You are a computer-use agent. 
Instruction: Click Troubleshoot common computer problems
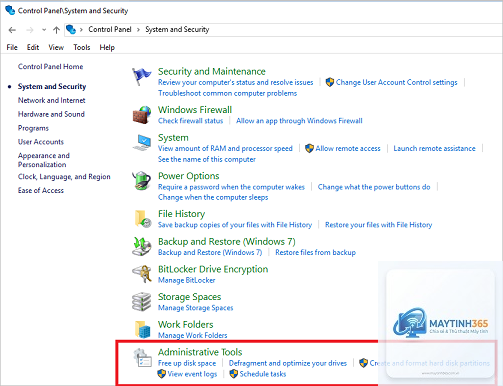[x=227, y=93]
